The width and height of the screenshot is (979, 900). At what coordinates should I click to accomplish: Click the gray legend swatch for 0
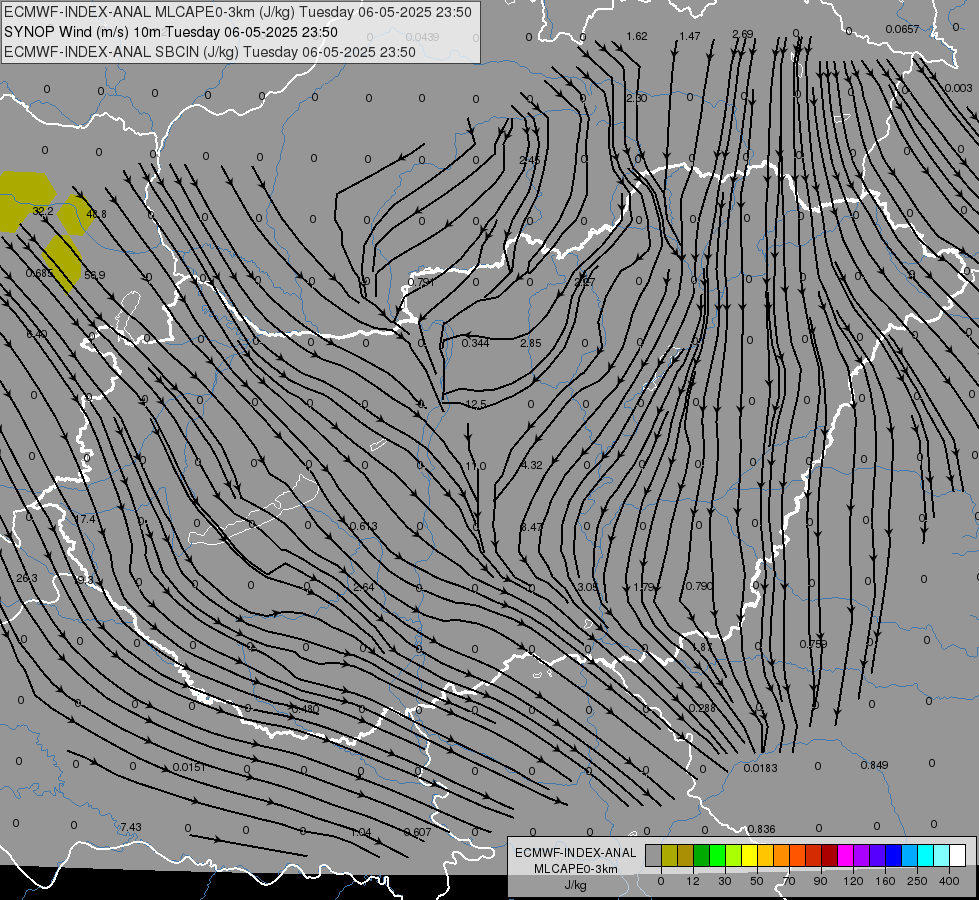click(654, 855)
